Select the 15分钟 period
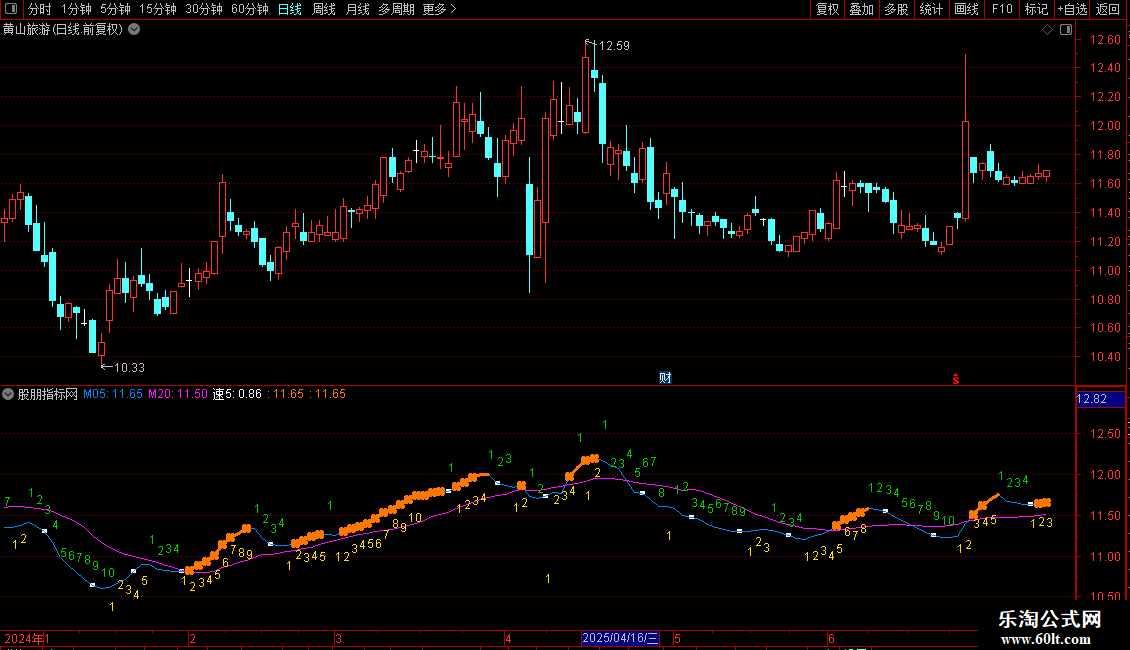1130x650 pixels. [157, 9]
